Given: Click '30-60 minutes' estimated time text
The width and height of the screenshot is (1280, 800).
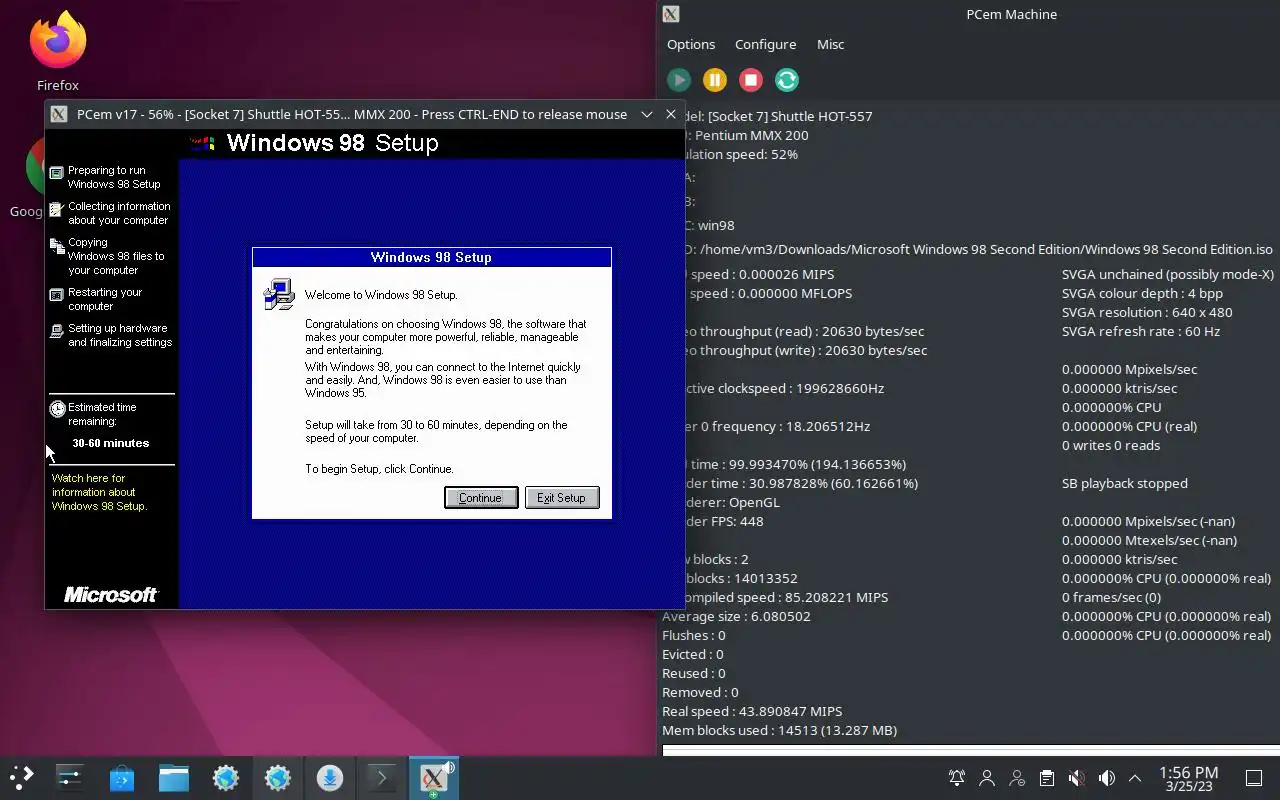Looking at the screenshot, I should point(111,443).
